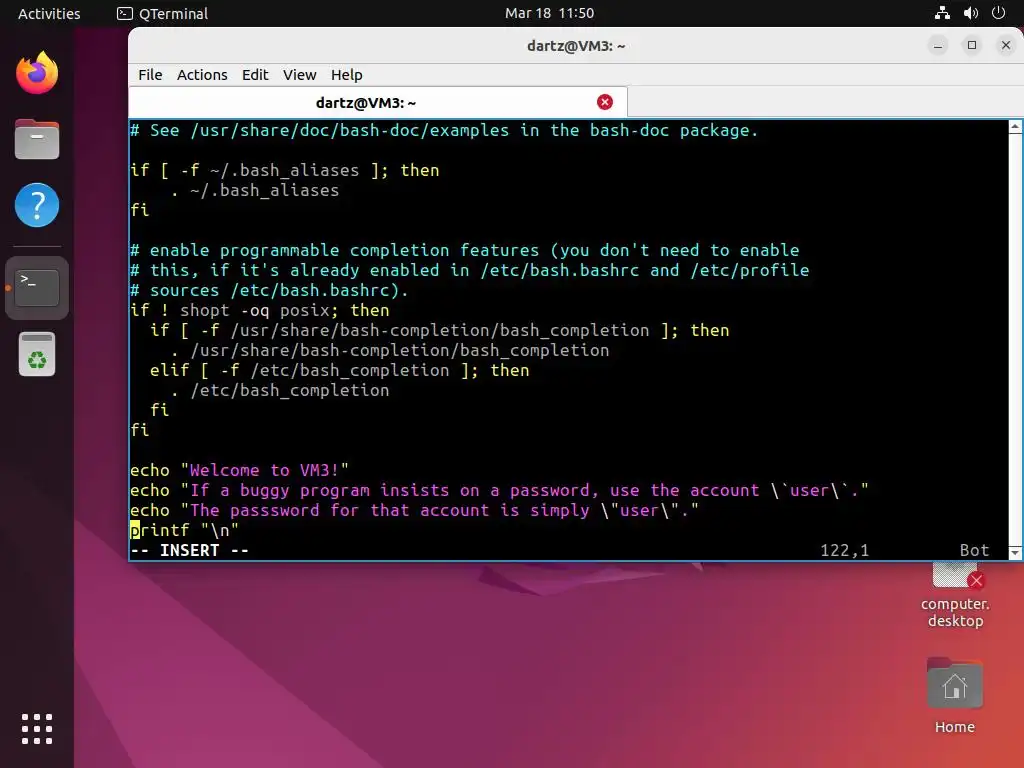
Task: Maximize the QTerminal window
Action: click(972, 45)
